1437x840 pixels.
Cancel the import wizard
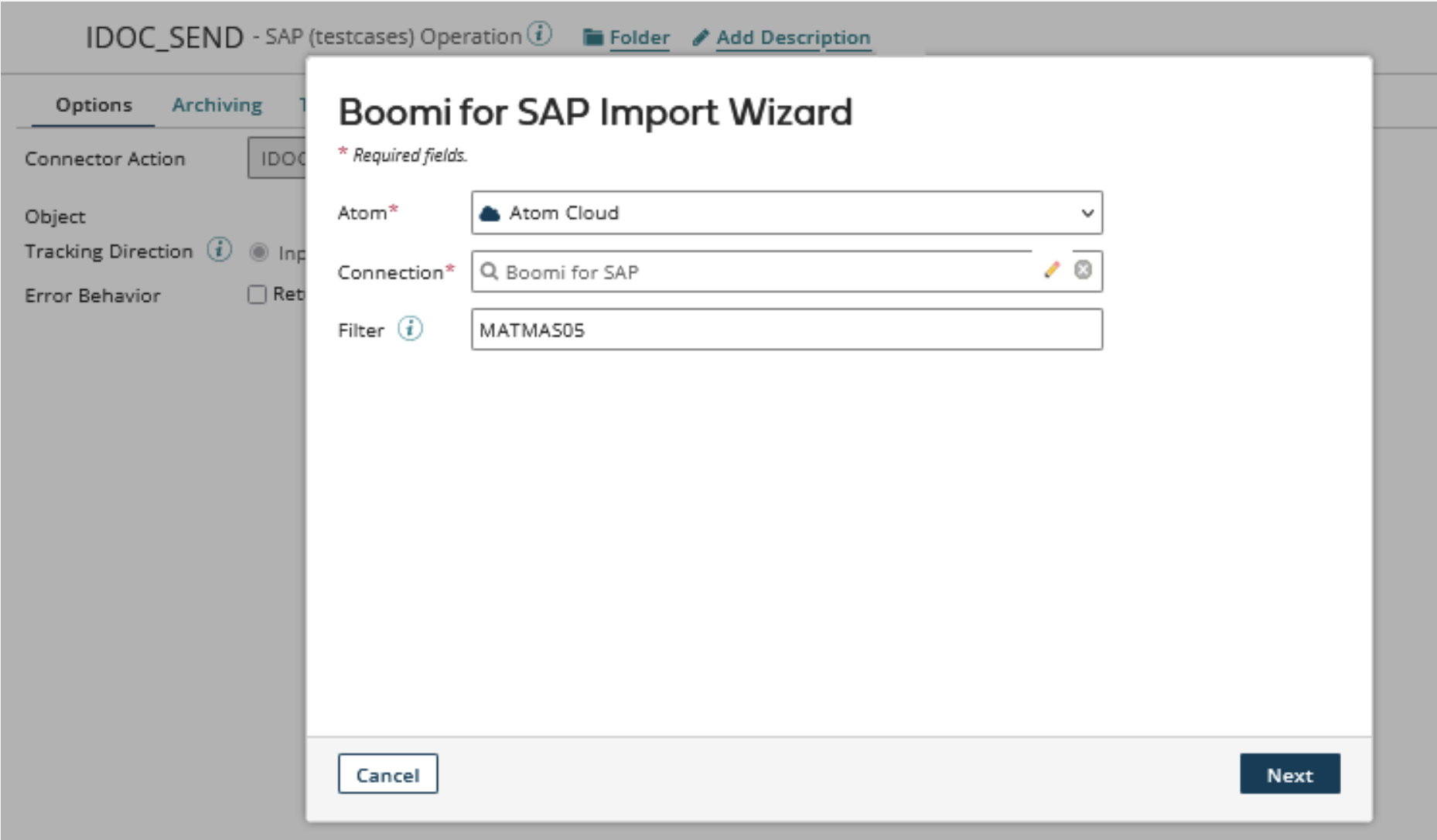[387, 774]
